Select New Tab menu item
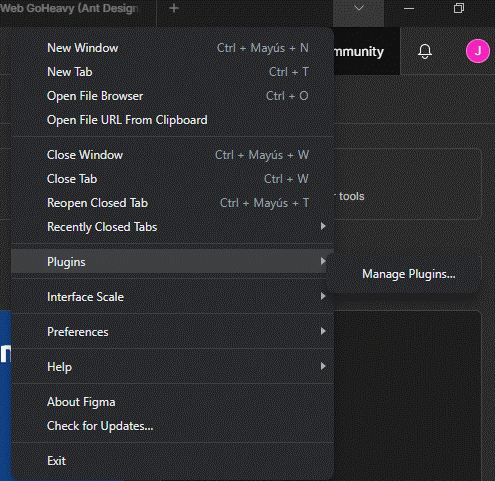The height and width of the screenshot is (481, 495). [172, 72]
